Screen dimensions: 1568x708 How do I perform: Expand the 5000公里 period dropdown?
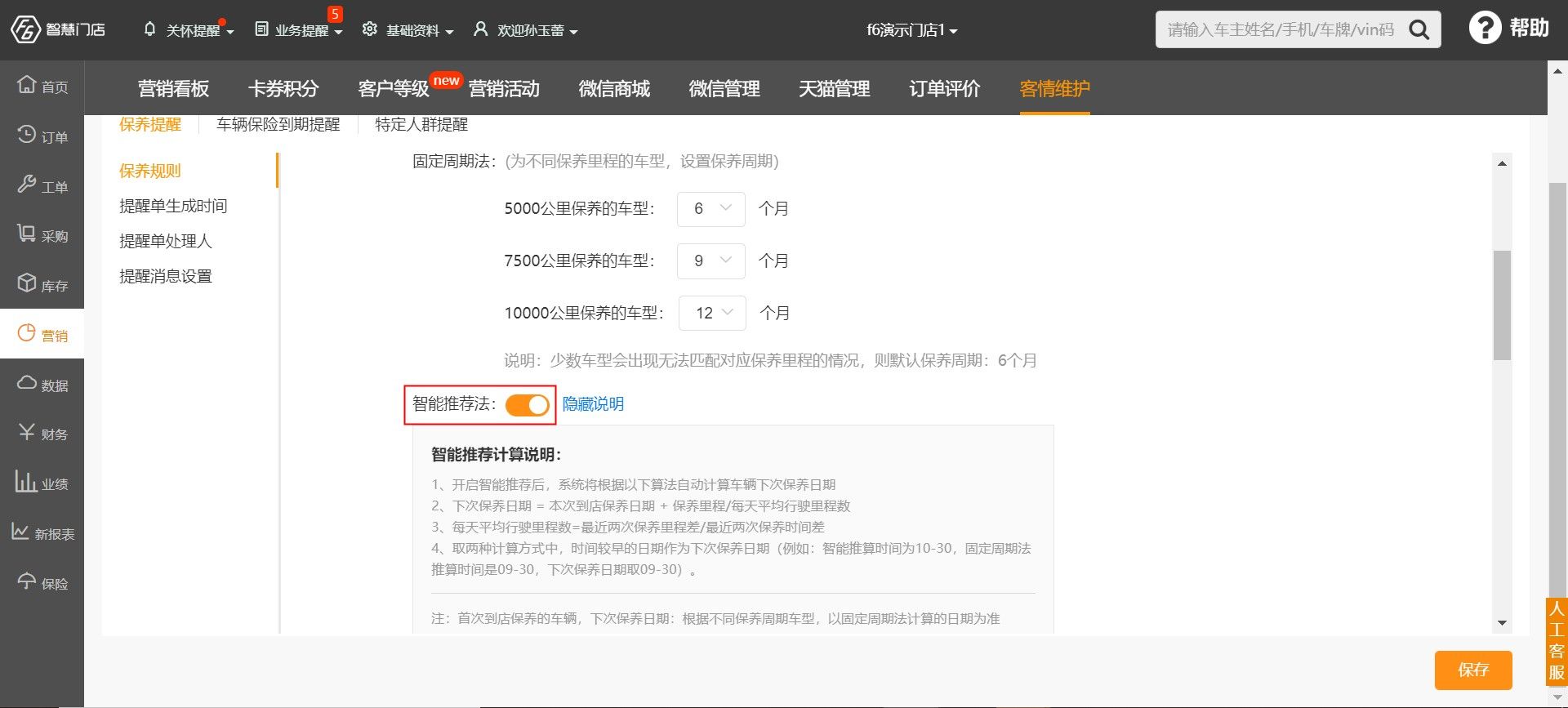(711, 208)
